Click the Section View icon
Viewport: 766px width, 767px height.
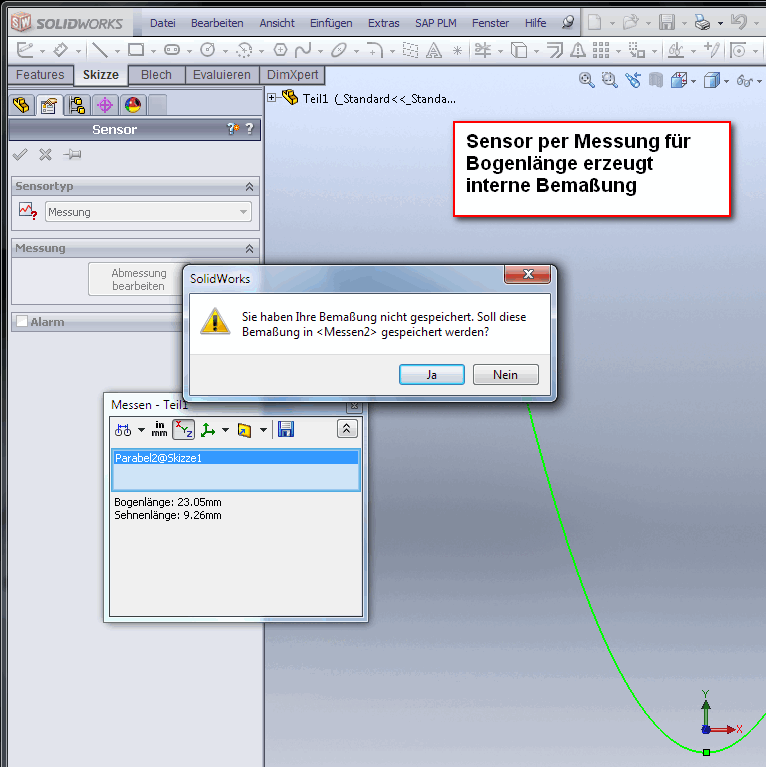656,80
